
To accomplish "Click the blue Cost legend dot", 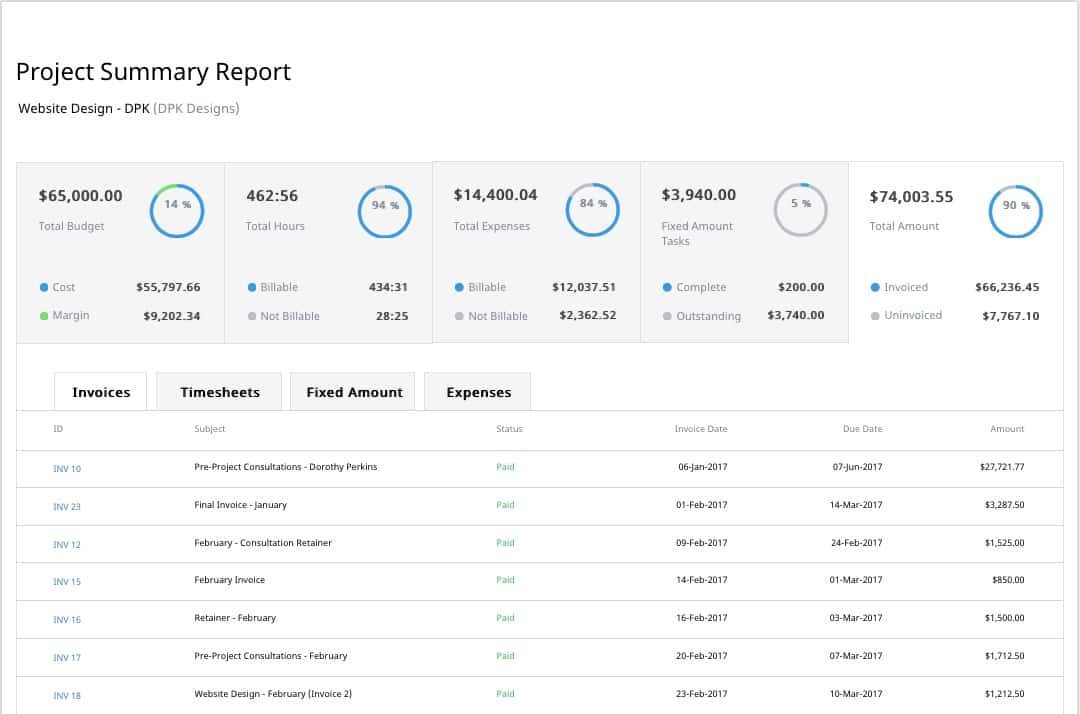I will 44,288.
